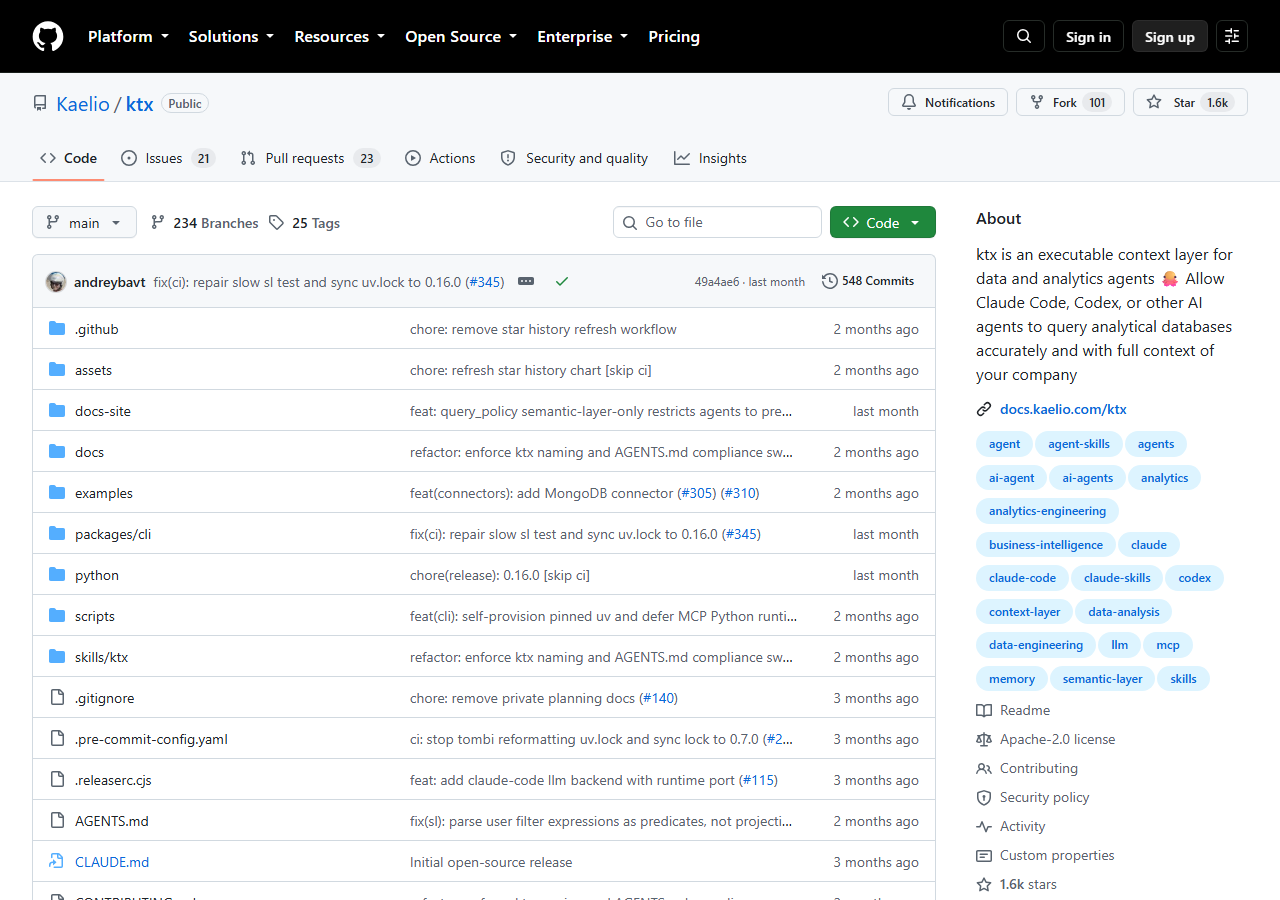The width and height of the screenshot is (1280, 900).
Task: Open the Pricing page
Action: click(674, 36)
